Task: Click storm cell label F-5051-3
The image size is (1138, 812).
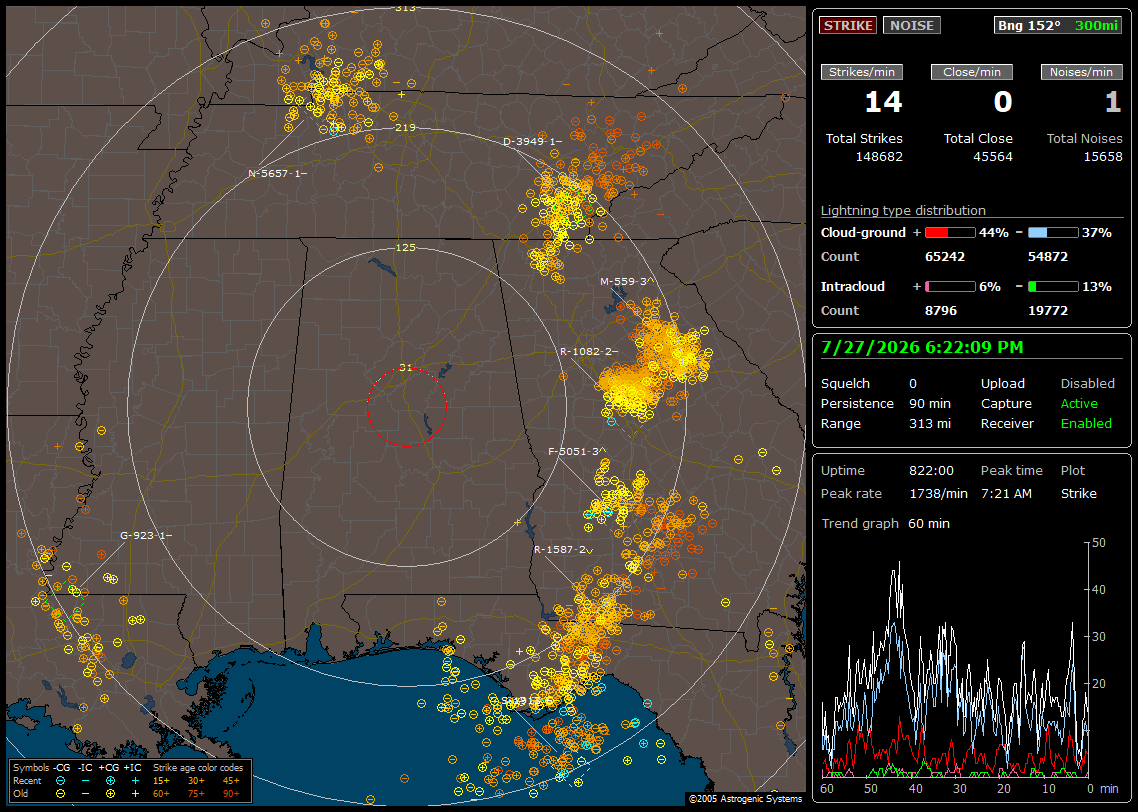Action: [576, 451]
